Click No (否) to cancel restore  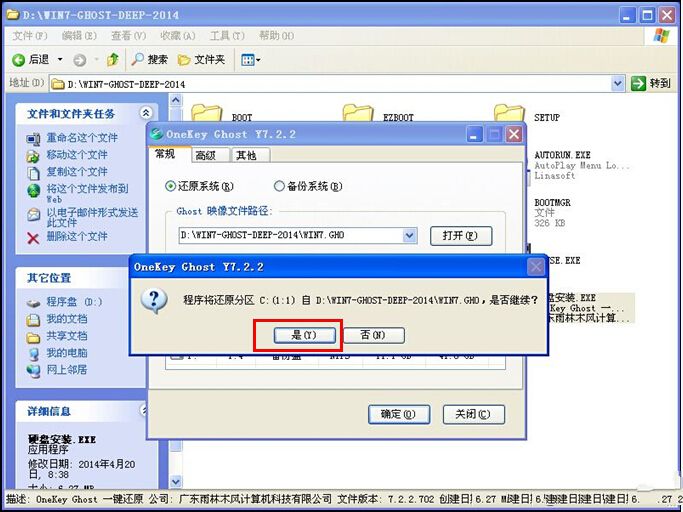(x=372, y=335)
